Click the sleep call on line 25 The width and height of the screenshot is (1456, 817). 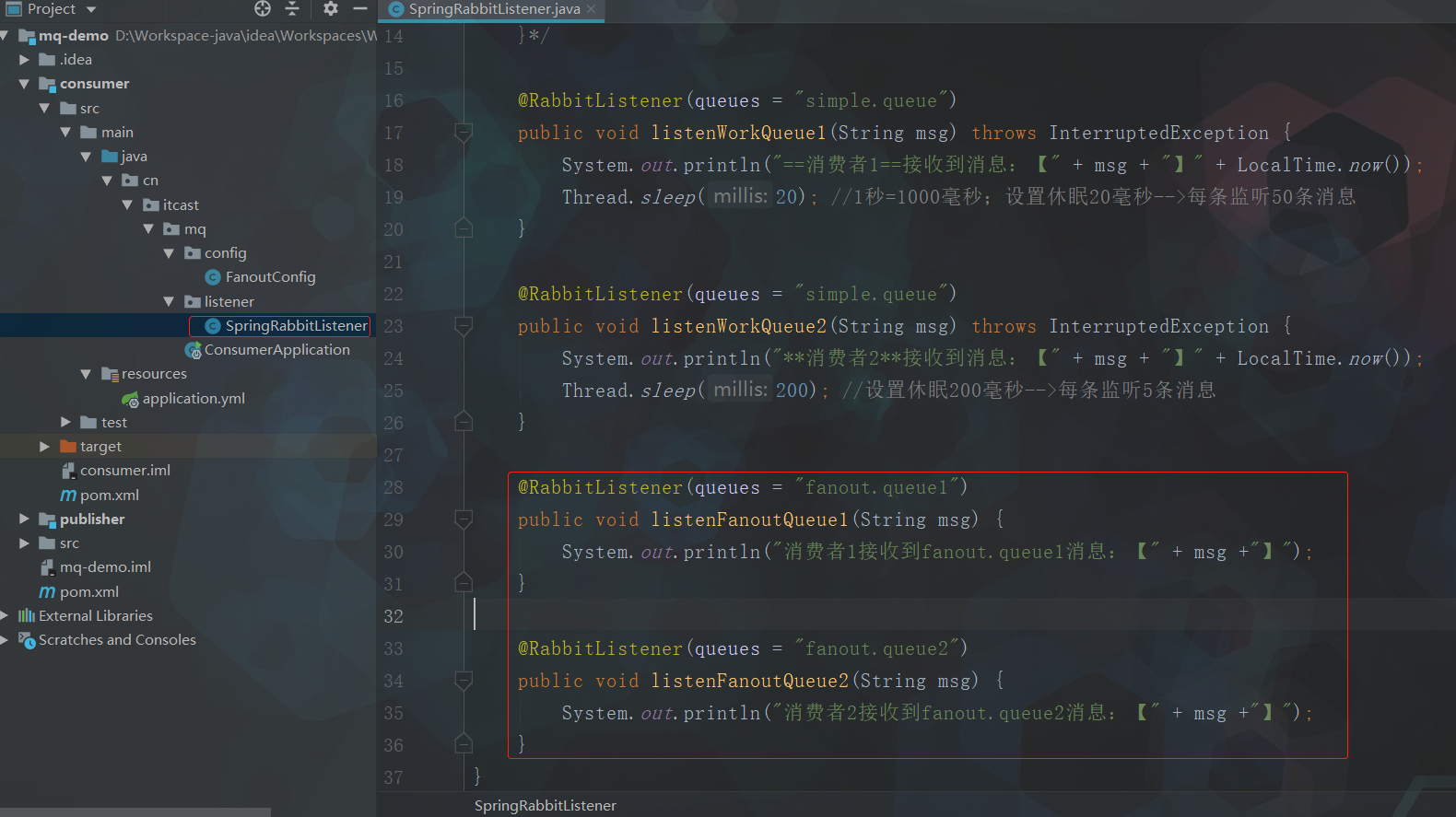click(x=668, y=391)
